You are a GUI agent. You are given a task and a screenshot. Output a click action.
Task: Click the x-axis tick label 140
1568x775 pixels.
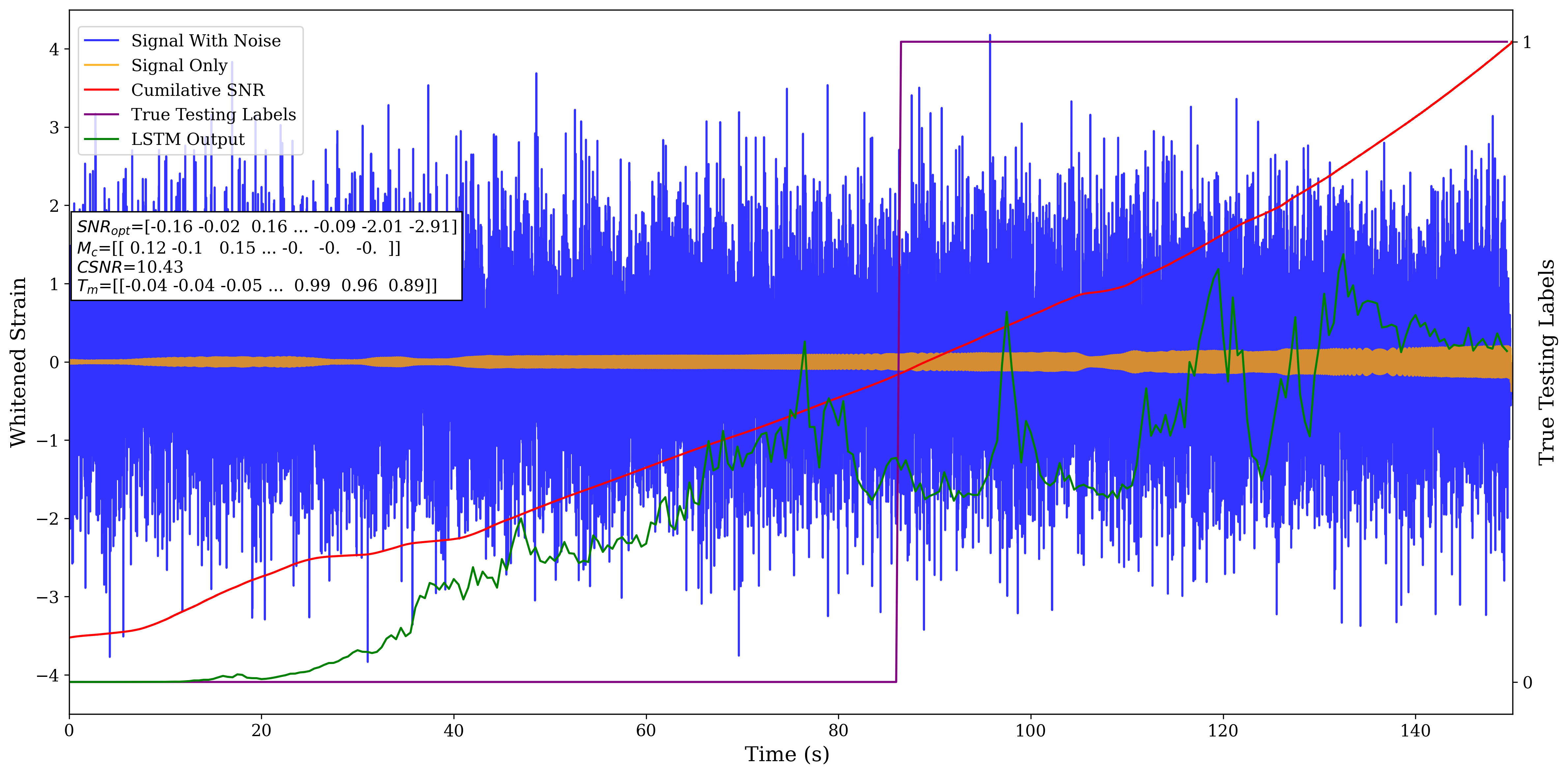pos(1415,730)
